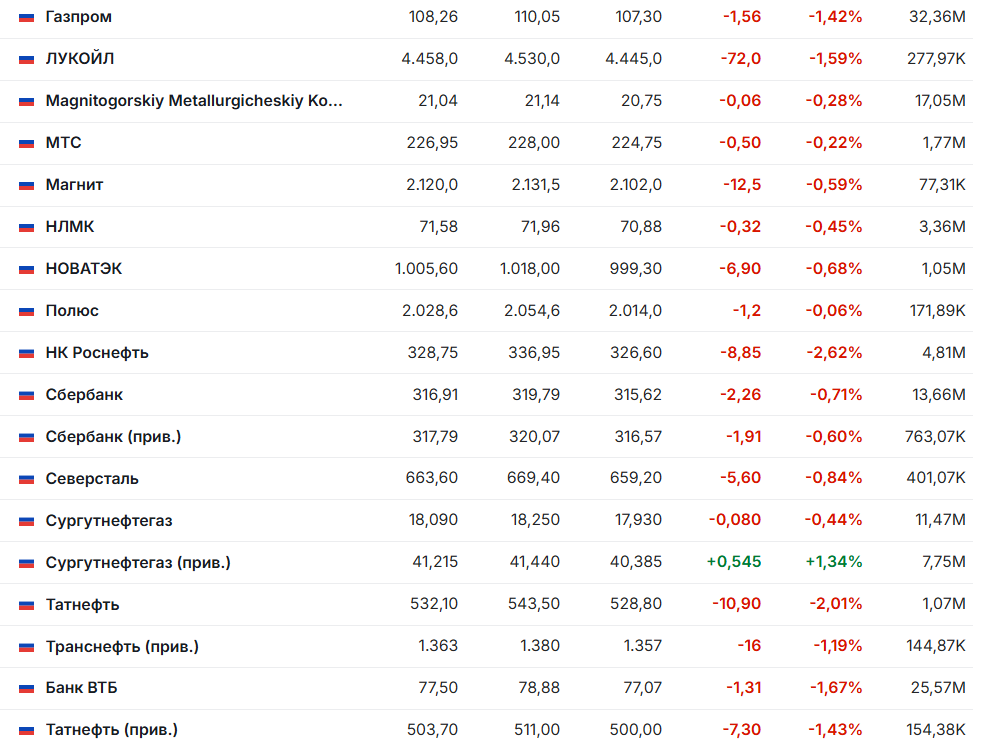The height and width of the screenshot is (751, 982).
Task: Open the Газпром stock page
Action: tap(78, 17)
